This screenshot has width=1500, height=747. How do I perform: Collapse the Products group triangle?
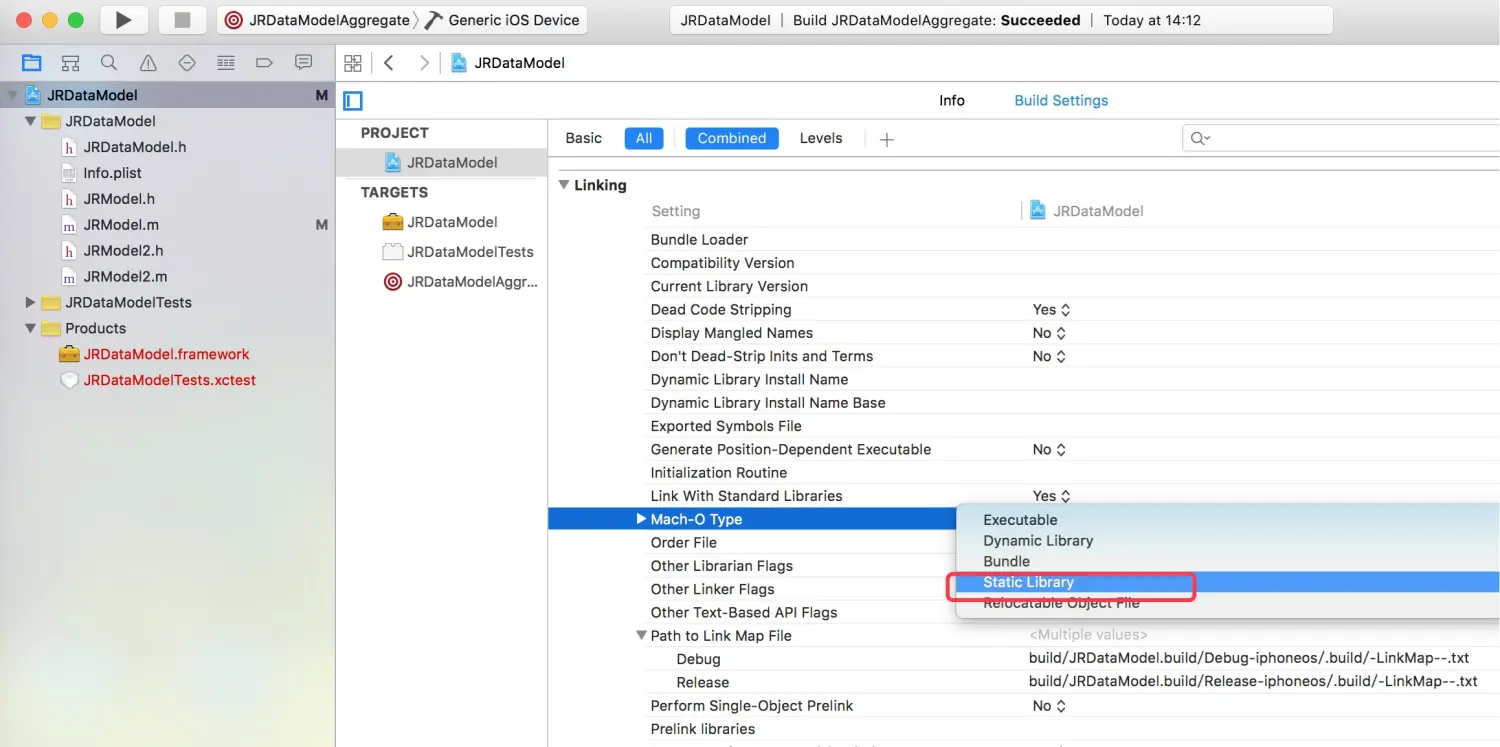(x=30, y=328)
